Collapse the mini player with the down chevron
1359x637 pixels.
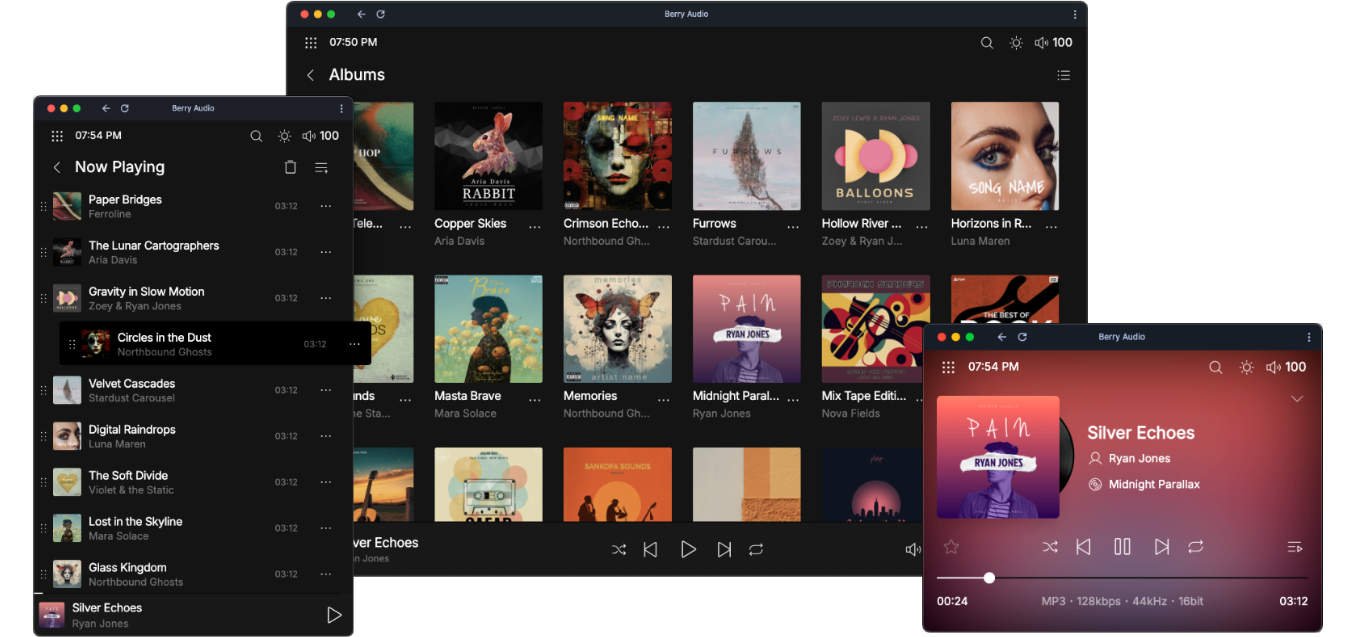tap(1297, 398)
